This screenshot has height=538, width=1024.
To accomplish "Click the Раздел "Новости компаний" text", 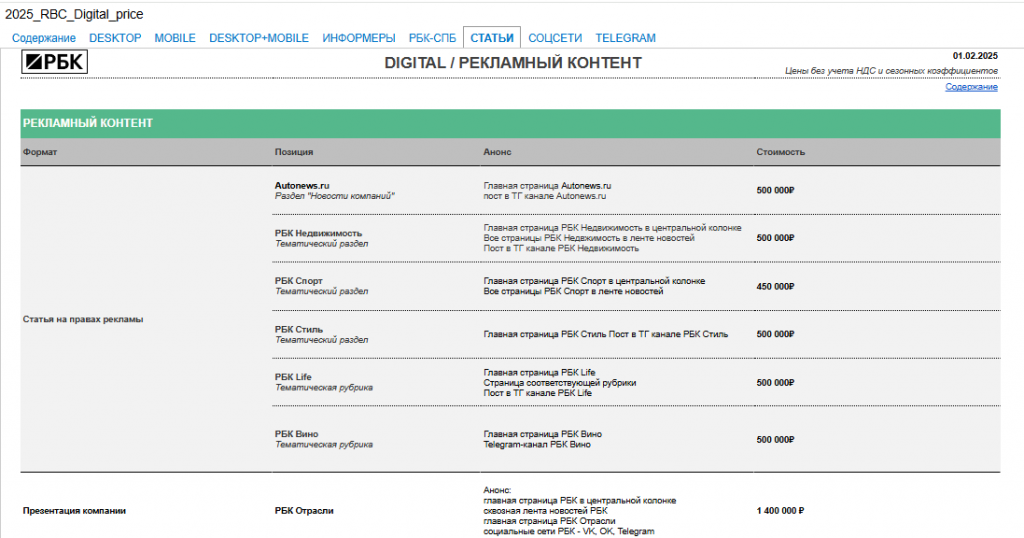I will tap(334, 196).
